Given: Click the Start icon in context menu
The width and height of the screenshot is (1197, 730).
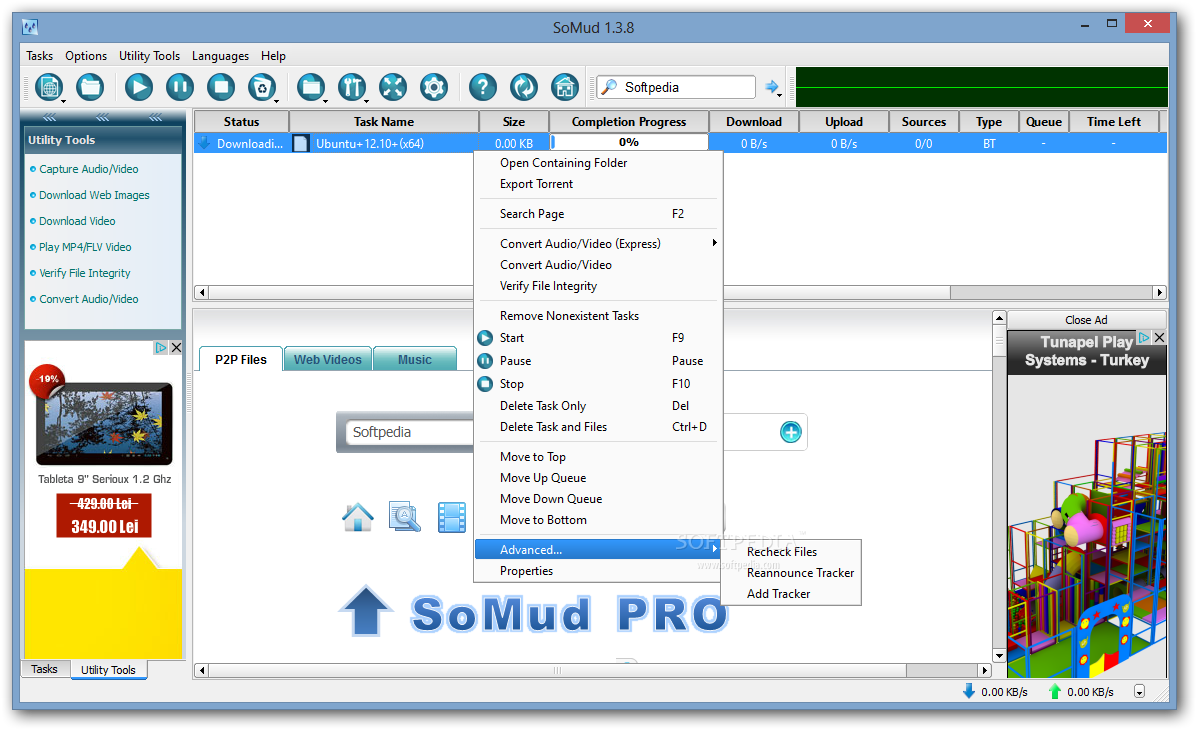Looking at the screenshot, I should click(485, 338).
